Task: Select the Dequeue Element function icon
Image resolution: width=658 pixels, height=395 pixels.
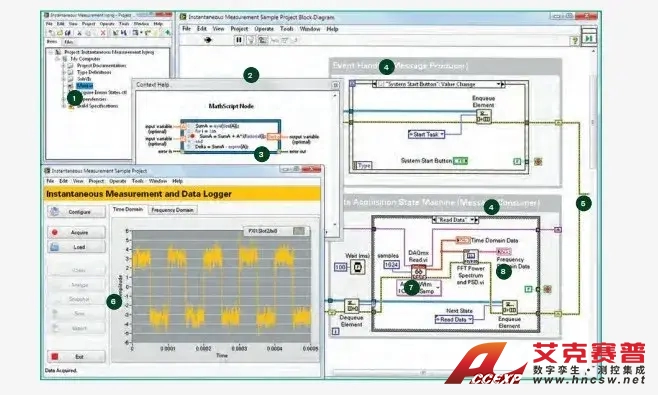Action: tap(352, 306)
